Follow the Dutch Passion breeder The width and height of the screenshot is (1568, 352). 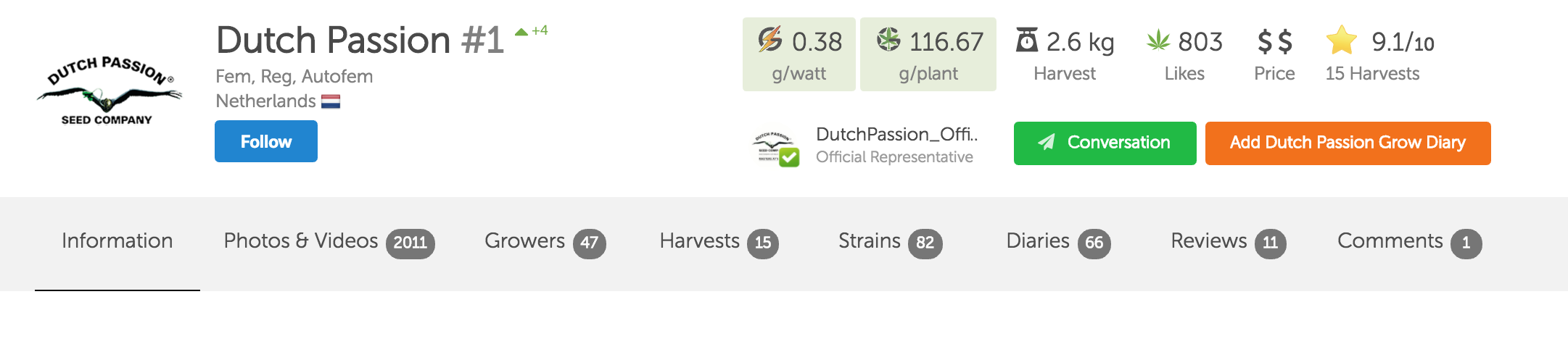pos(266,141)
